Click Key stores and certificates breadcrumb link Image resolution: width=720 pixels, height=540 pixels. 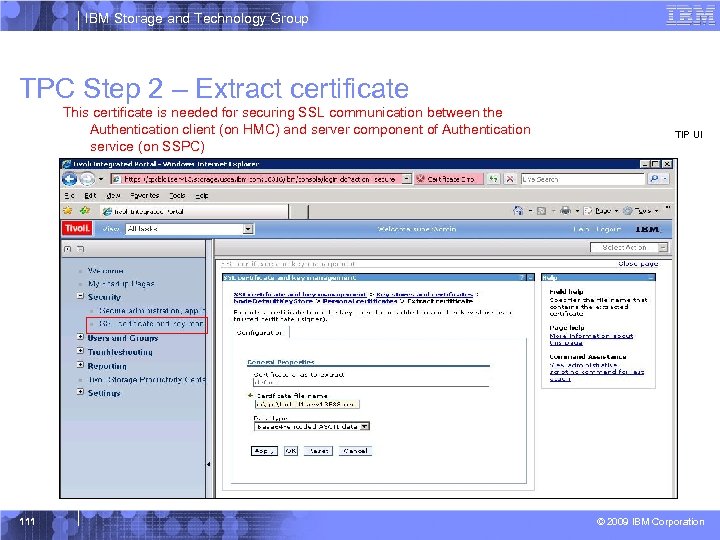tap(425, 294)
